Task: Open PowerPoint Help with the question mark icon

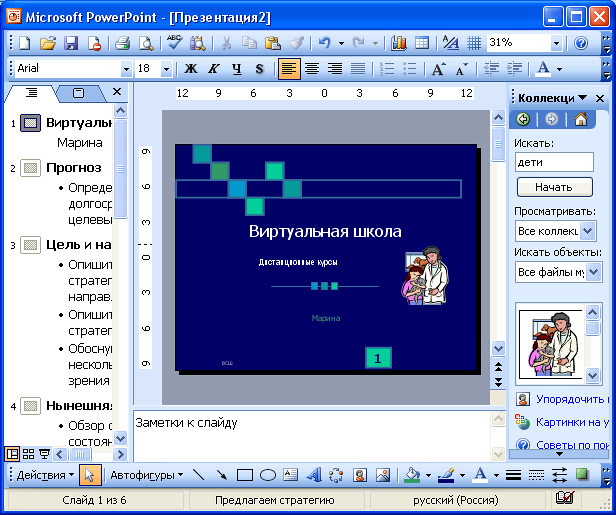Action: point(581,43)
